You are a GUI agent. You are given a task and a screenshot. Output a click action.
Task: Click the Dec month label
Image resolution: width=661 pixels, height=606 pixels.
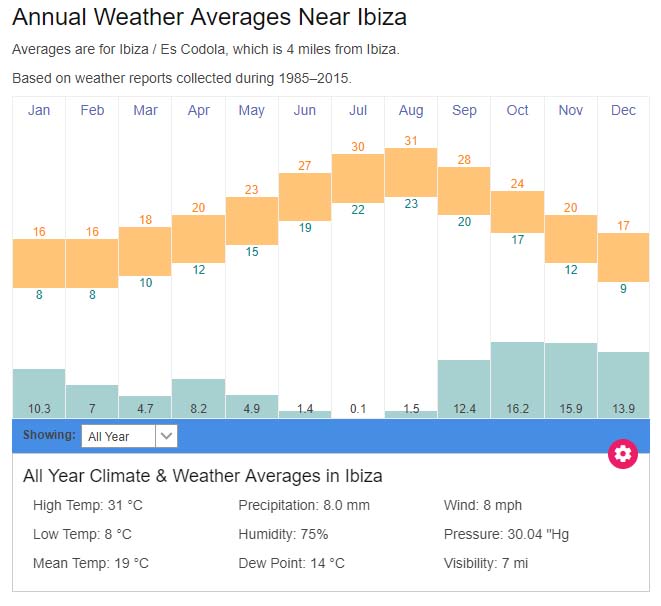(x=623, y=110)
